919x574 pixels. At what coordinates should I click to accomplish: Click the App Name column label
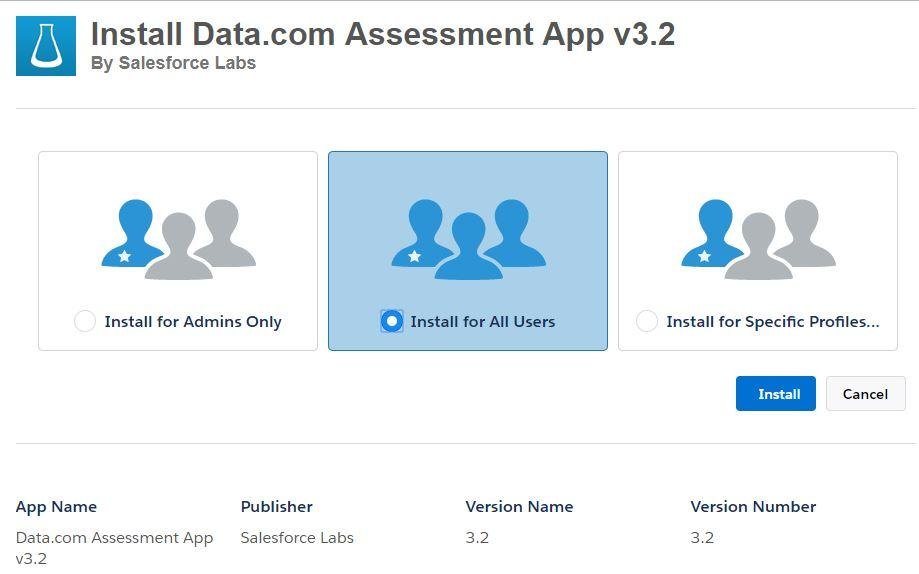(56, 507)
